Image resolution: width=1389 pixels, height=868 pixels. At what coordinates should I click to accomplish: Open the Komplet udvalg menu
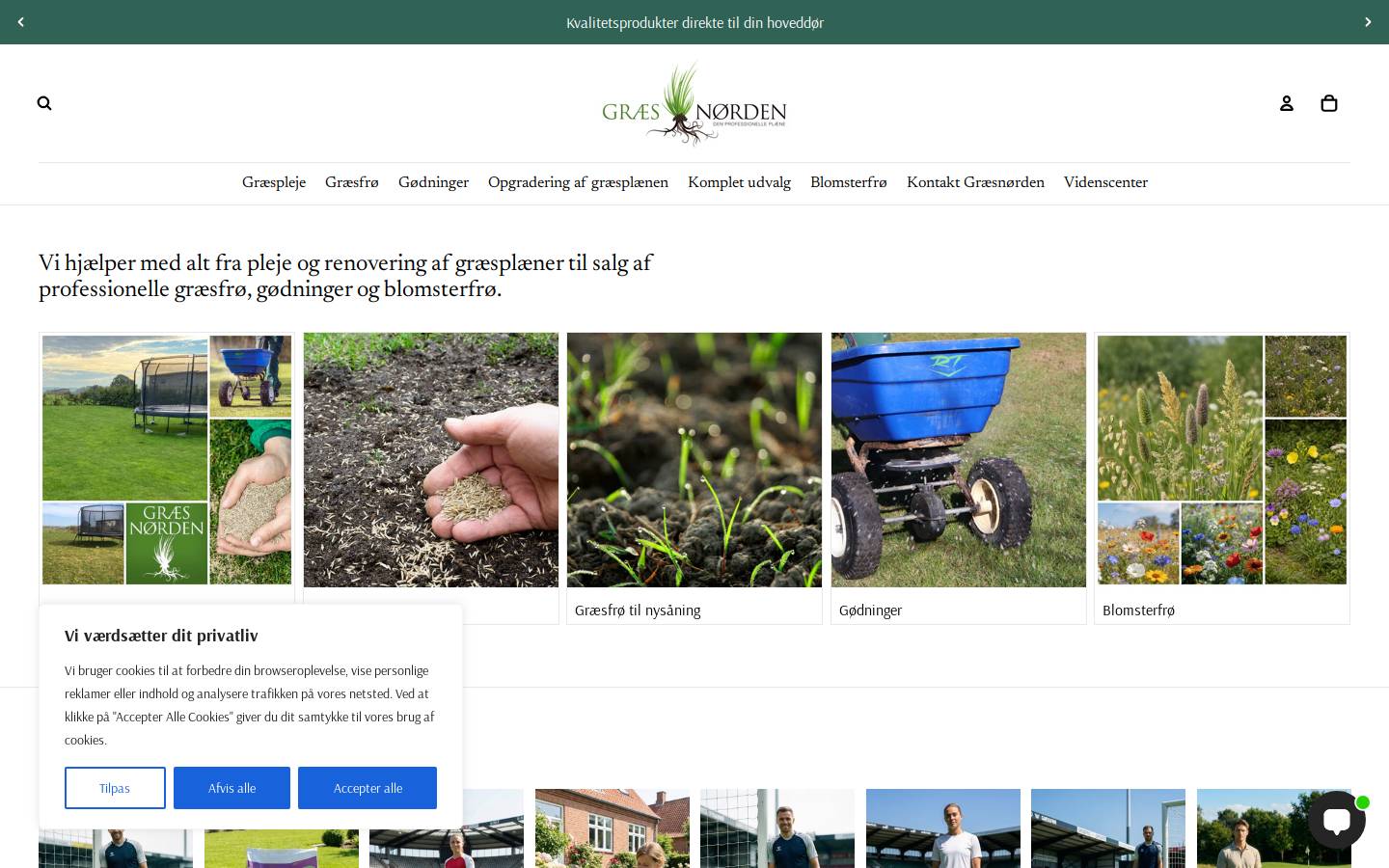[739, 182]
